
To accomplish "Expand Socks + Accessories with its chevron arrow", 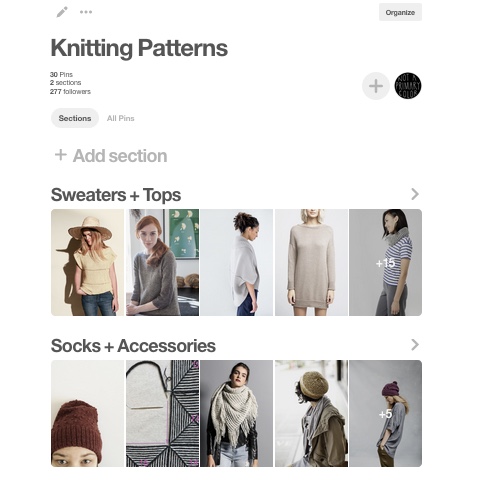I will [415, 345].
